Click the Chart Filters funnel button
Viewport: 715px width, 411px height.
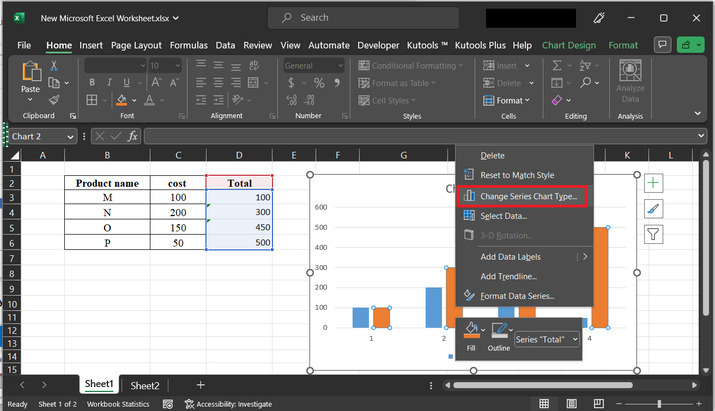pos(652,234)
